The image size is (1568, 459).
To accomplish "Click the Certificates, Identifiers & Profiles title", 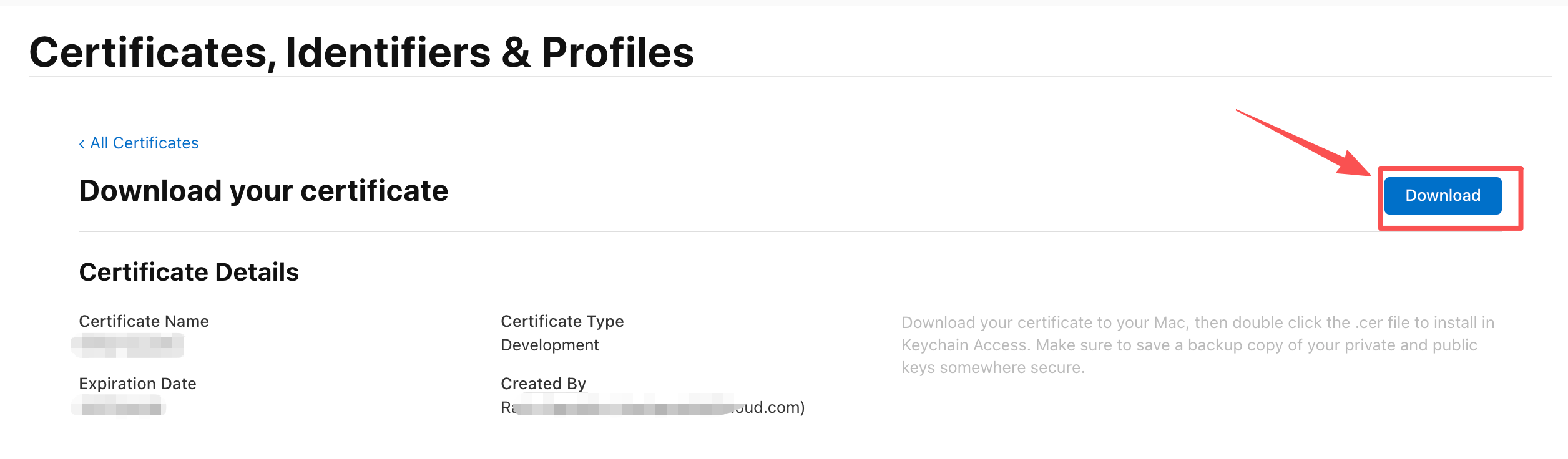I will coord(361,52).
